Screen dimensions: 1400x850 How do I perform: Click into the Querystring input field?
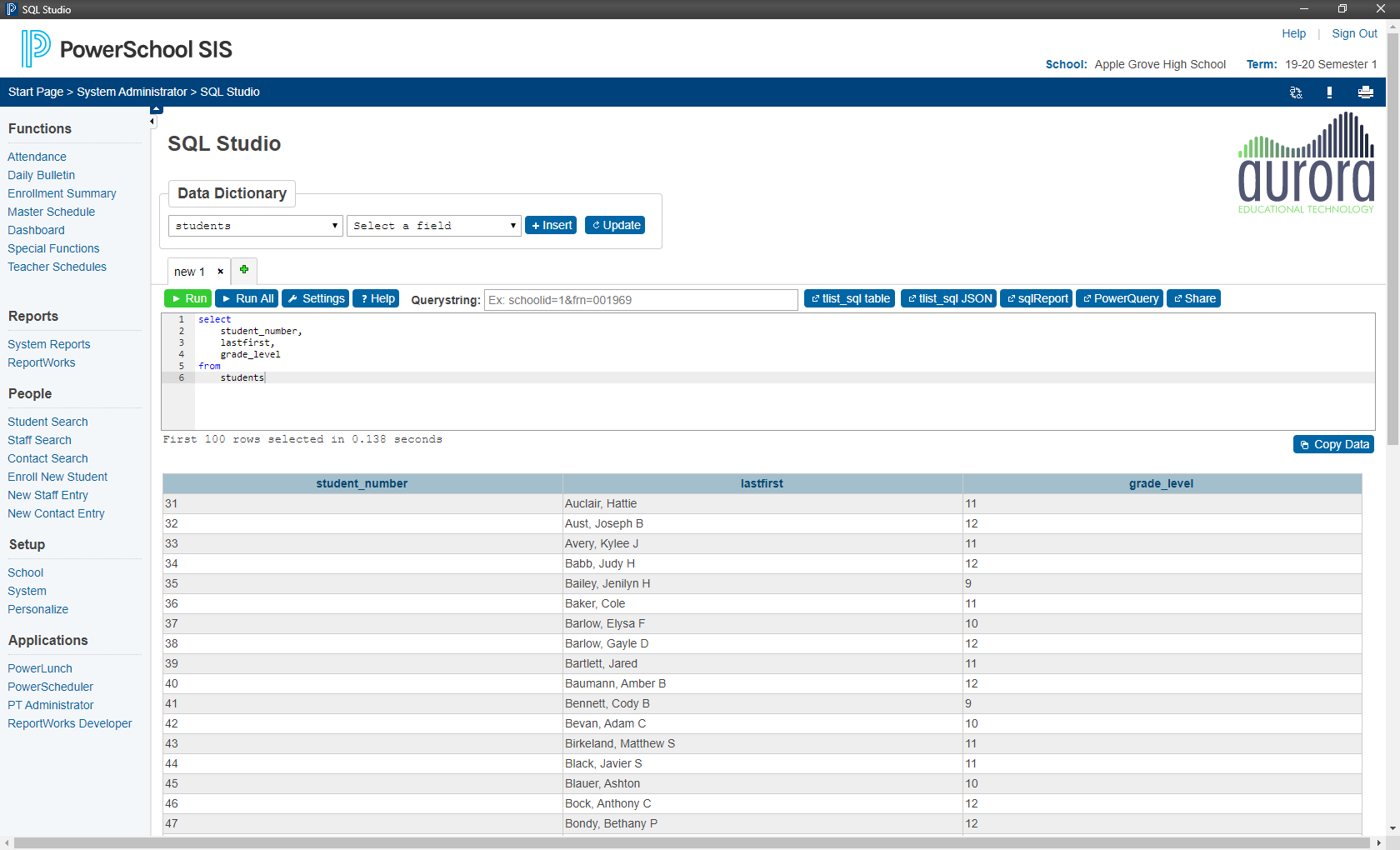point(640,299)
